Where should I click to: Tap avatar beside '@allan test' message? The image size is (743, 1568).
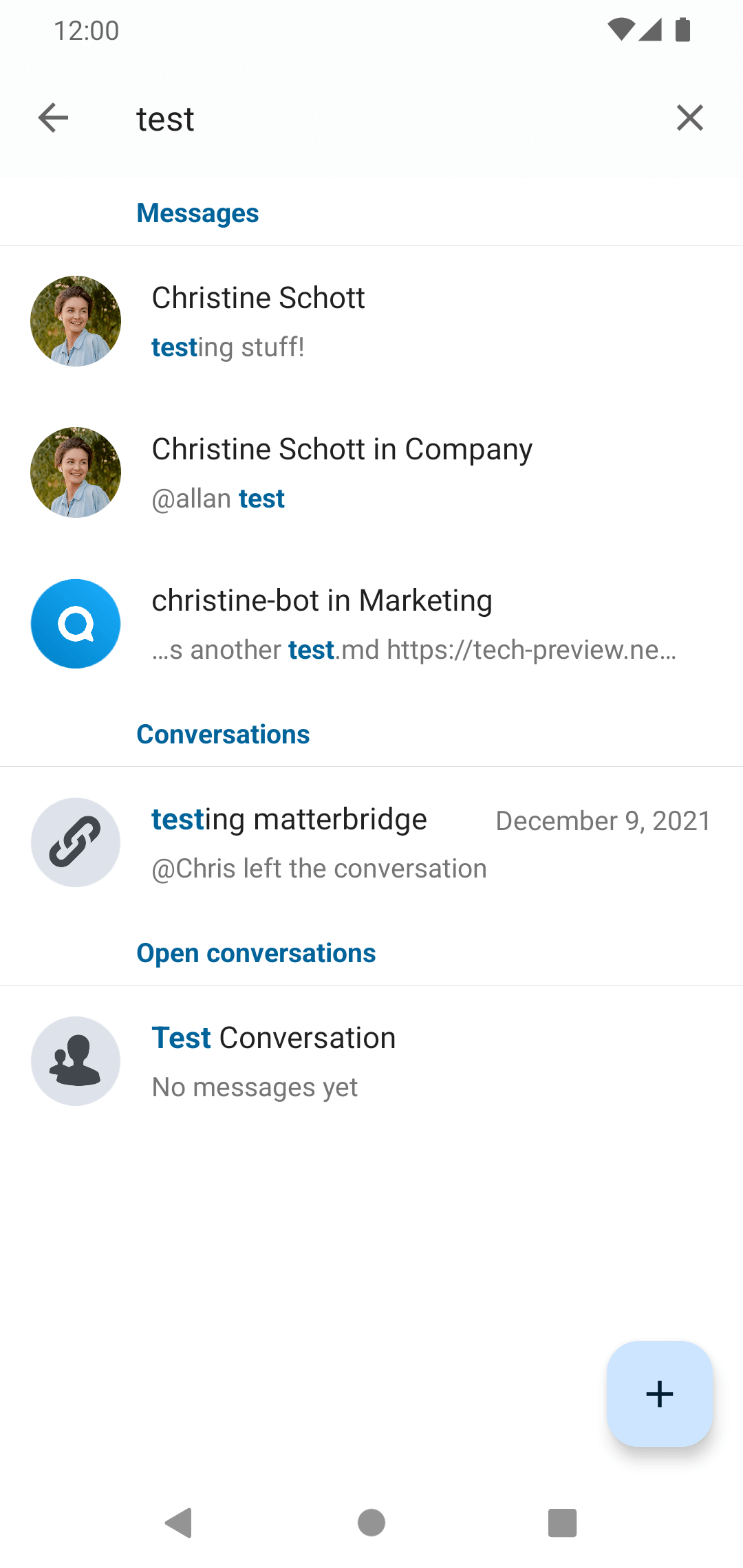pos(76,472)
